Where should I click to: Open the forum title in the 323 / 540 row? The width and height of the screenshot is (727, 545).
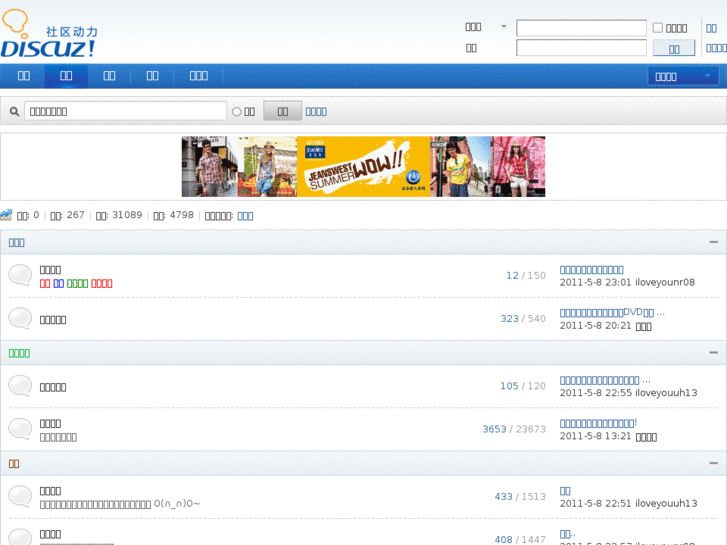53,320
